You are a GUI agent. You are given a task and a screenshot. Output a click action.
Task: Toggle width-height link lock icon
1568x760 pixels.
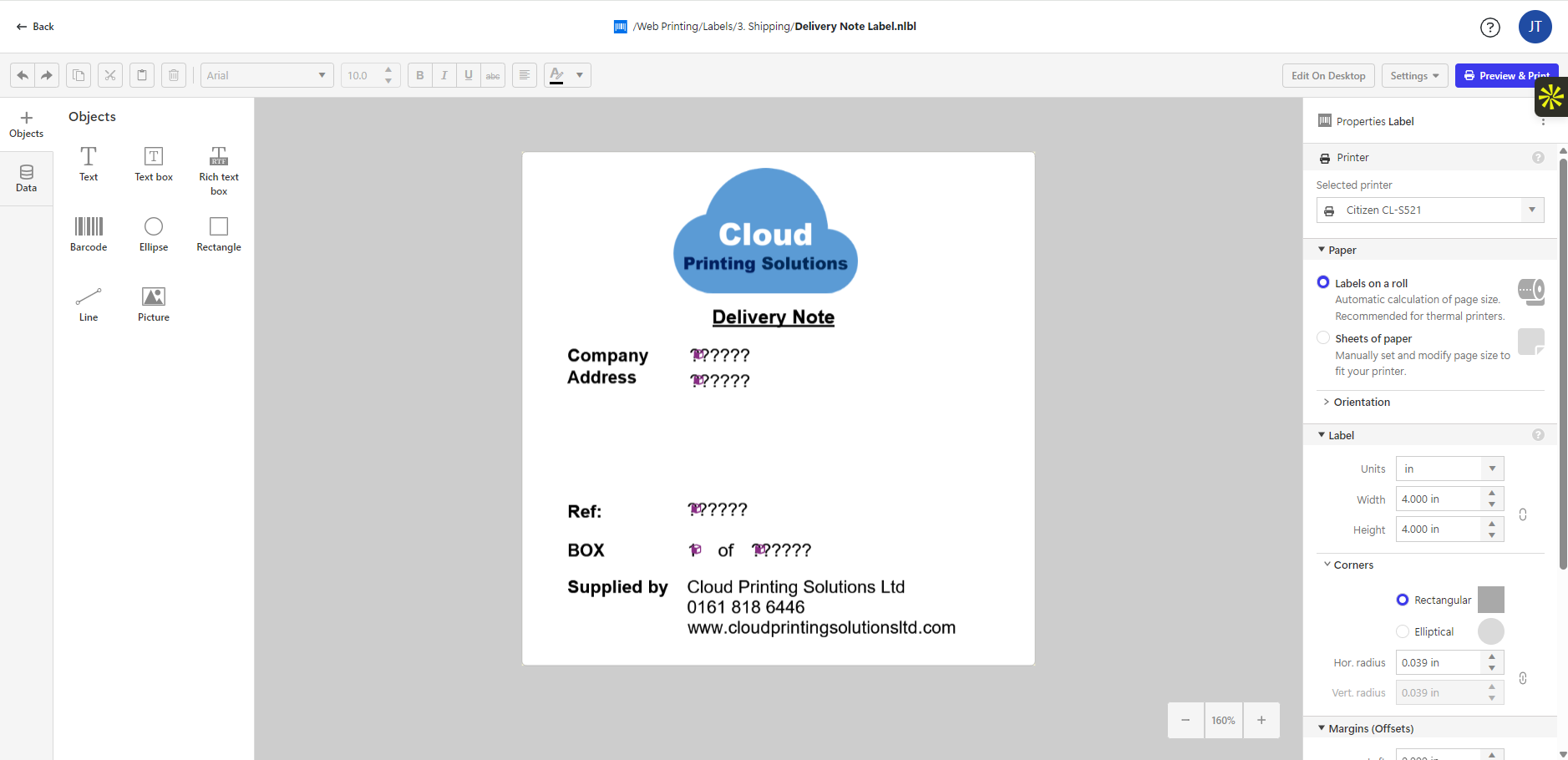coord(1523,514)
